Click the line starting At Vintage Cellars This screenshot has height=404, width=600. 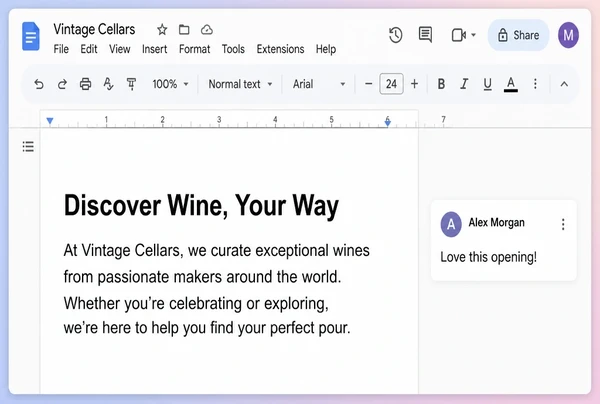click(x=217, y=251)
